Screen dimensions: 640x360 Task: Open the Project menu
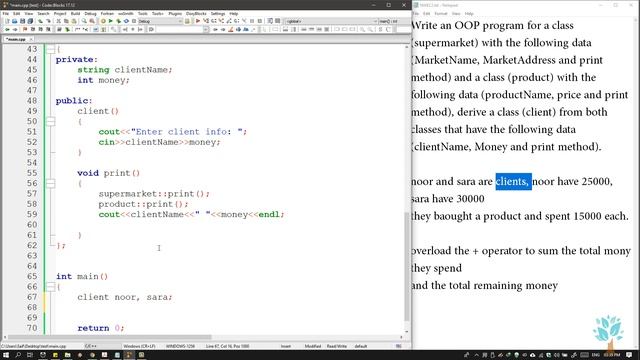pos(60,13)
